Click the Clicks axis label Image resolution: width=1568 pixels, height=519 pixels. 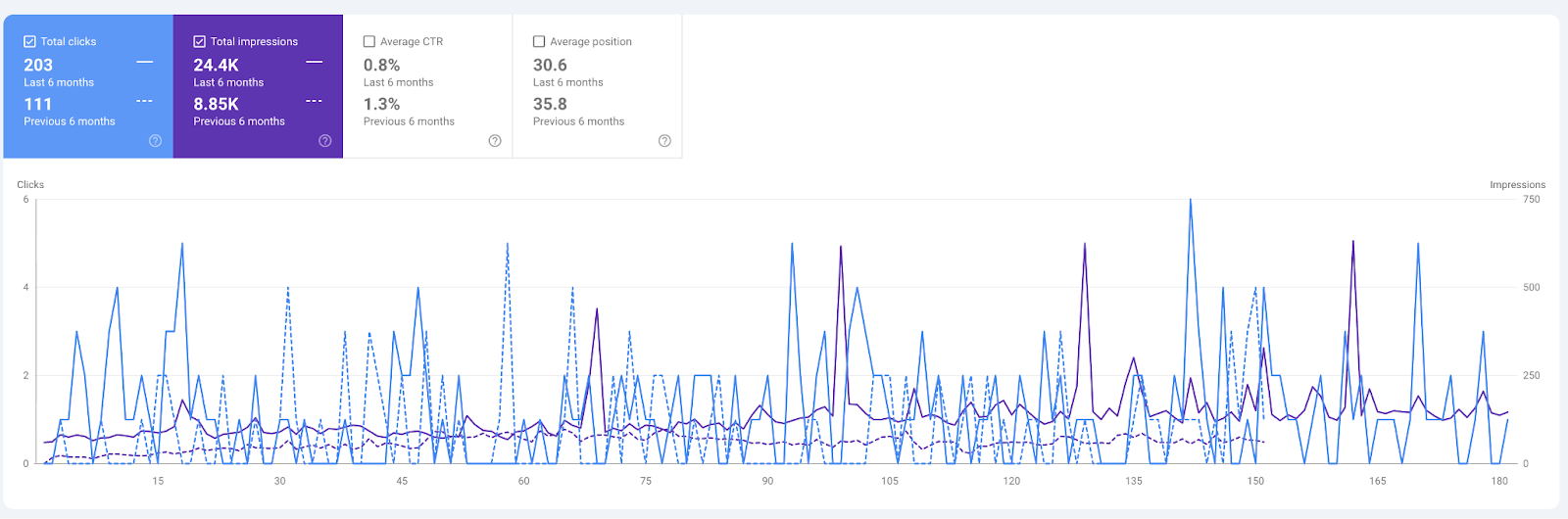(x=30, y=184)
